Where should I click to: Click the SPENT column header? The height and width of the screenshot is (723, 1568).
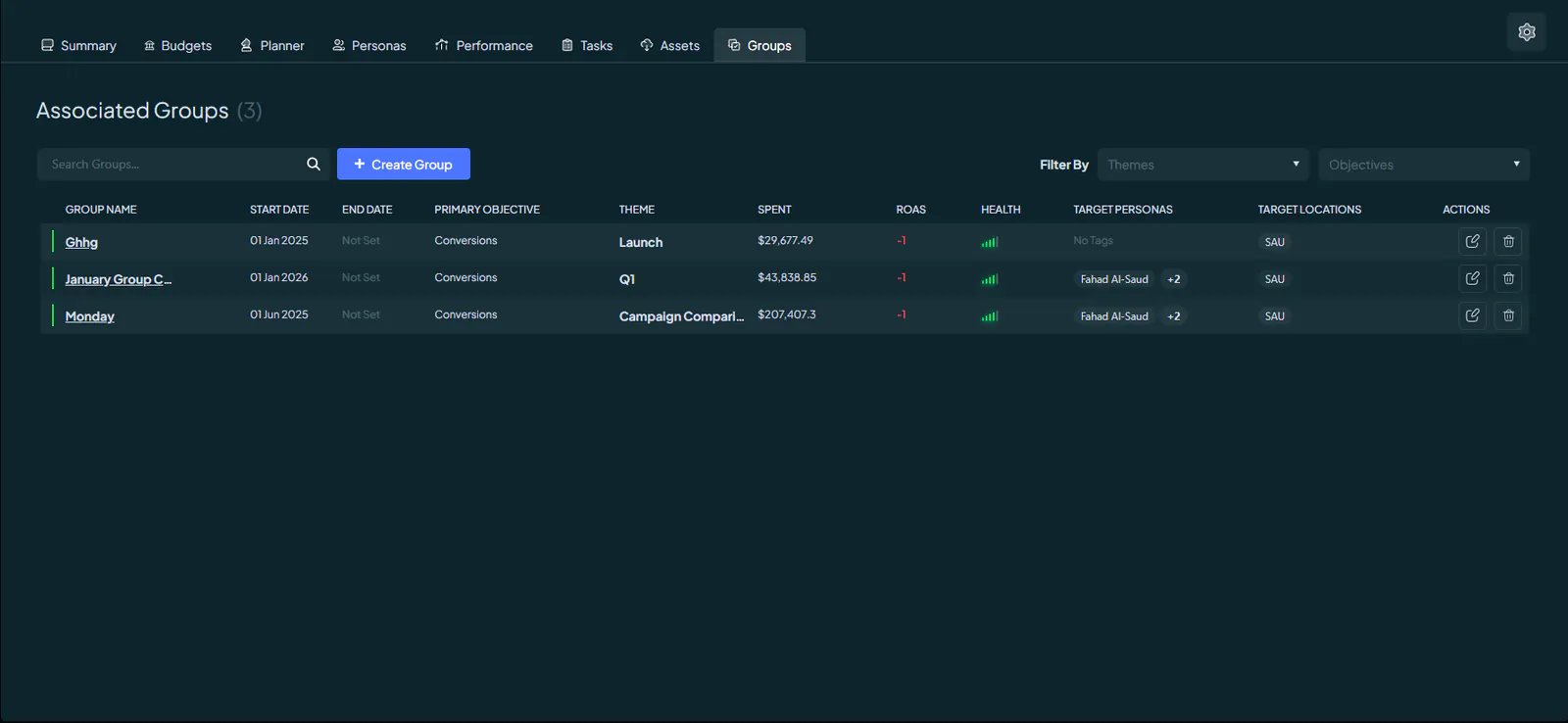click(x=774, y=210)
